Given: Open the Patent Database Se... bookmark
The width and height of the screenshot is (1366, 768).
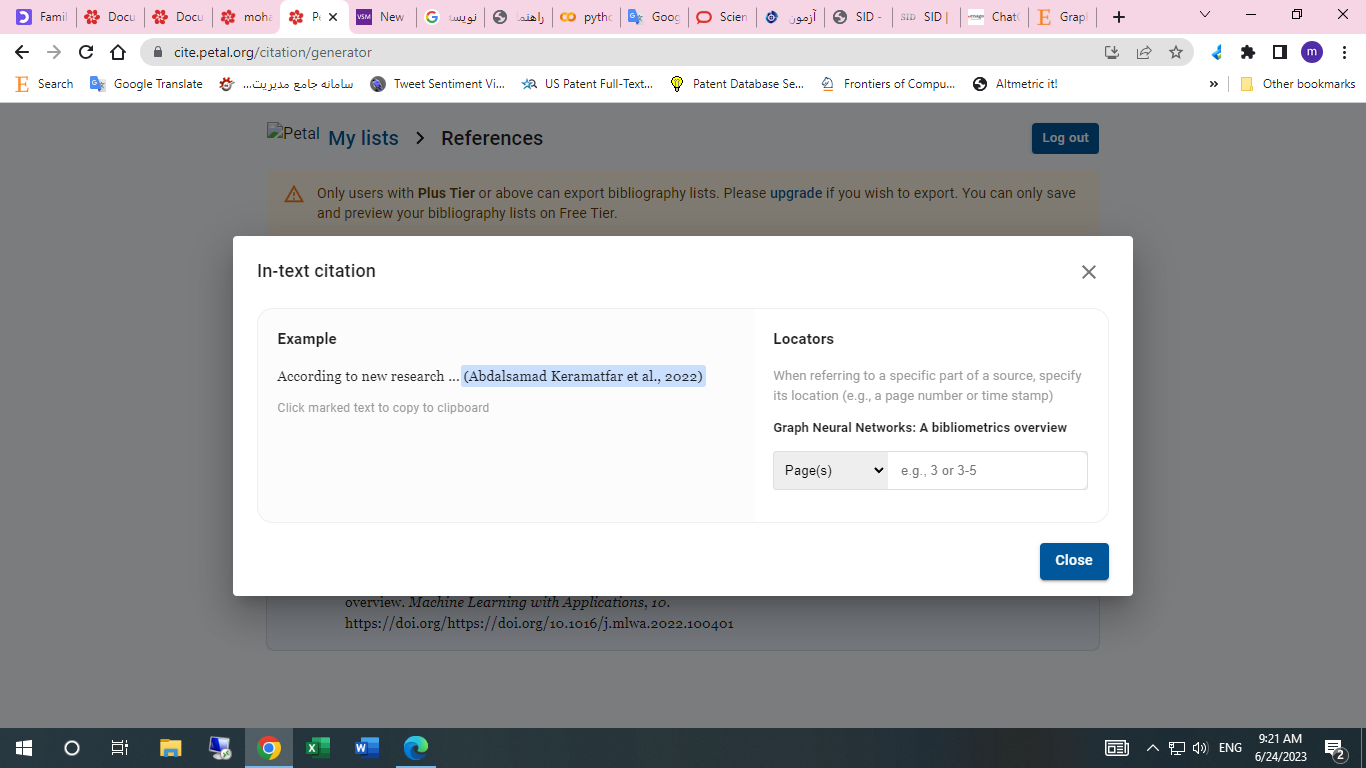Looking at the screenshot, I should 737,84.
